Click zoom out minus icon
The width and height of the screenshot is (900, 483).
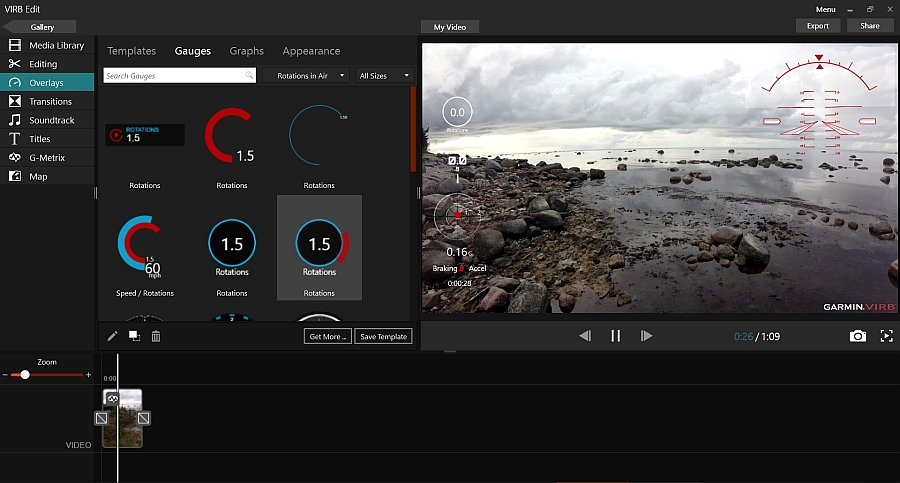[x=5, y=375]
